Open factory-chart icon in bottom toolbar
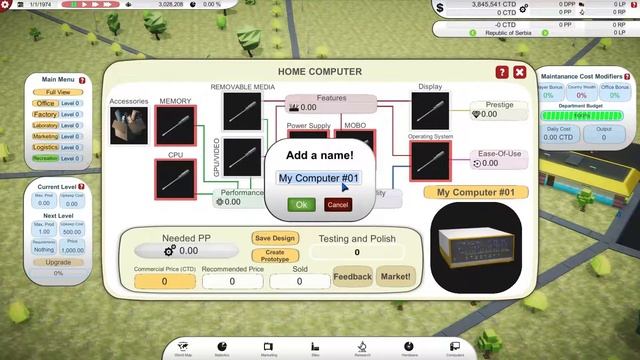The width and height of the screenshot is (640, 360). [315, 349]
